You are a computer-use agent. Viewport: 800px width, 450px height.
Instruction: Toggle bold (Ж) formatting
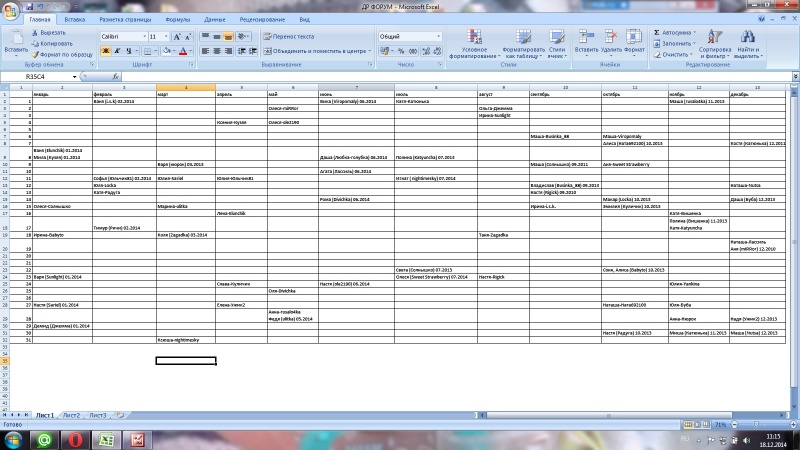104,51
